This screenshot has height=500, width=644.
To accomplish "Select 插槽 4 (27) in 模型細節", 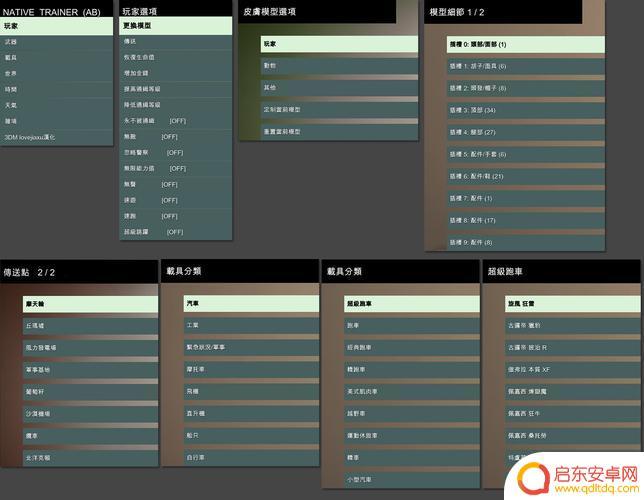I will pyautogui.click(x=526, y=132).
